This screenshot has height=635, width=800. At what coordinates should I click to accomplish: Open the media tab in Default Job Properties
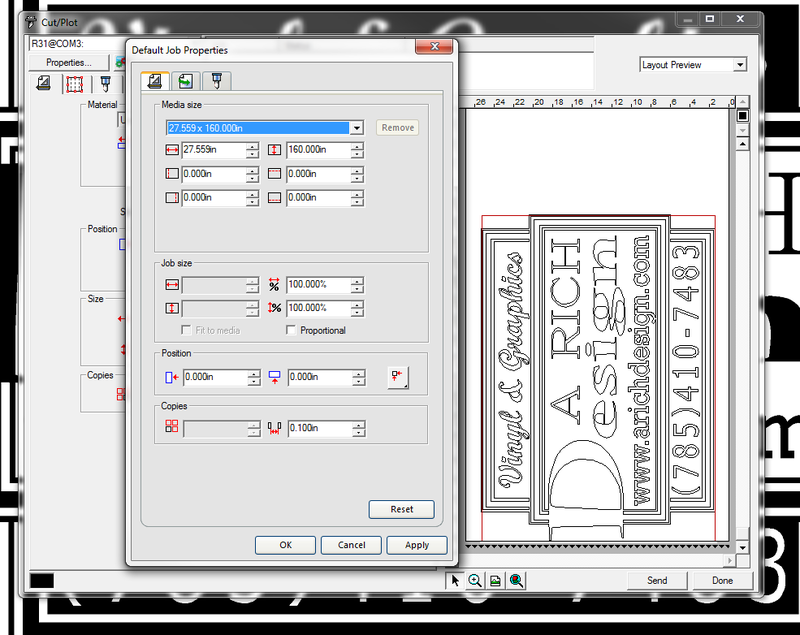click(x=155, y=81)
